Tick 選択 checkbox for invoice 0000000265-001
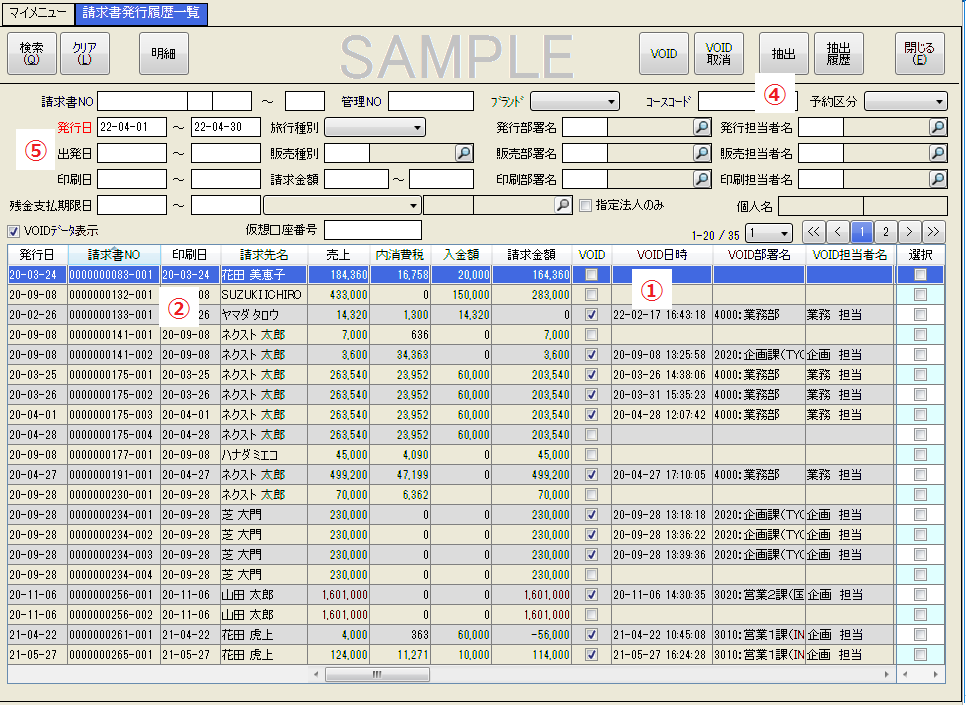 920,655
